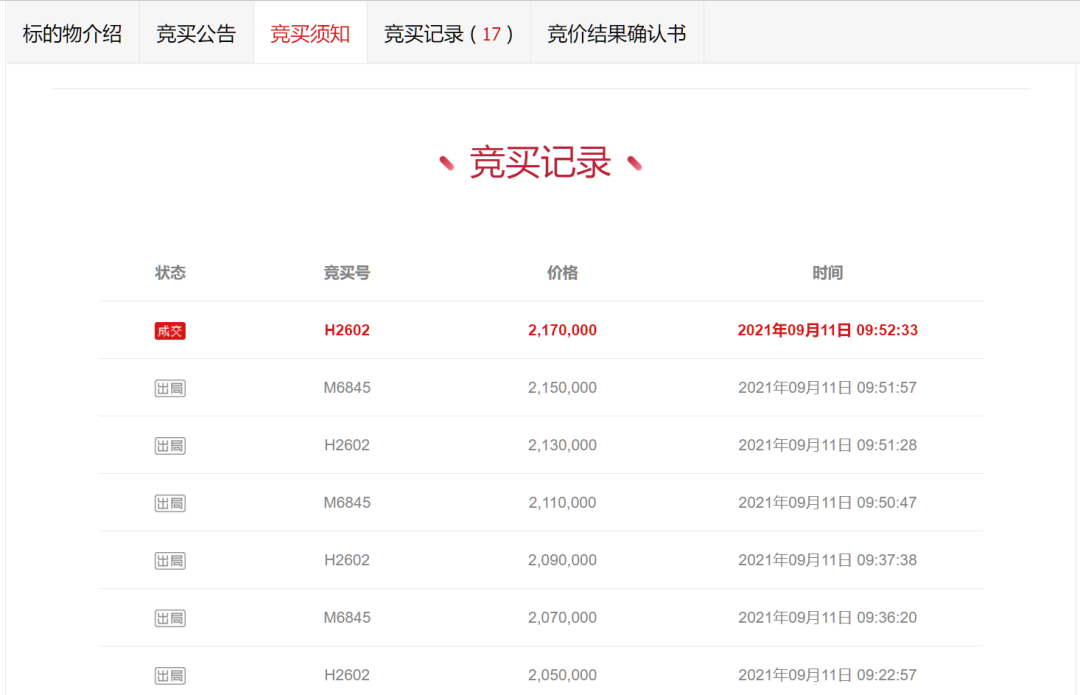Open the 竞买公告 tab
This screenshot has height=695, width=1080.
coord(196,32)
